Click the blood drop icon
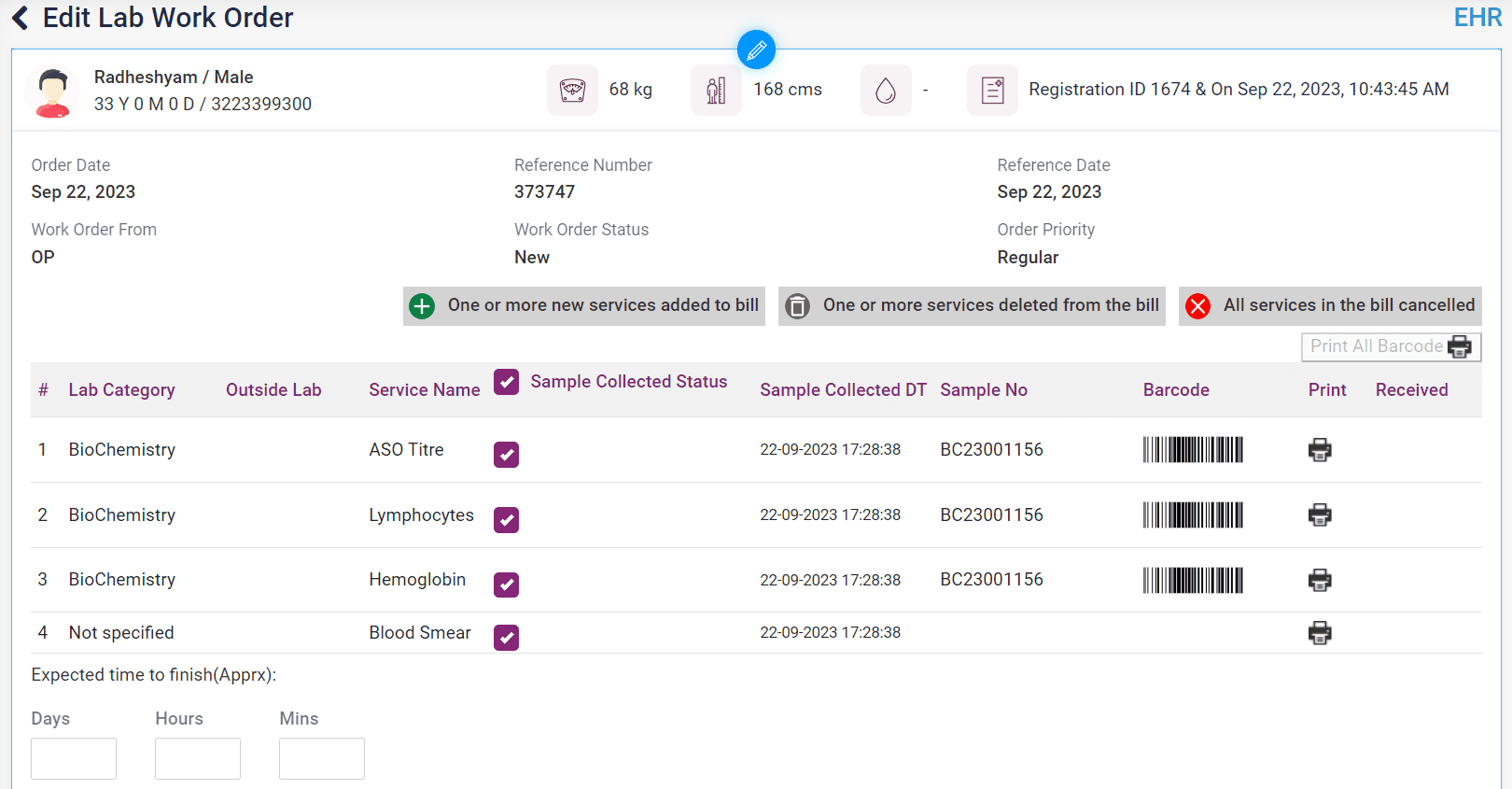The image size is (1512, 789). (x=886, y=91)
